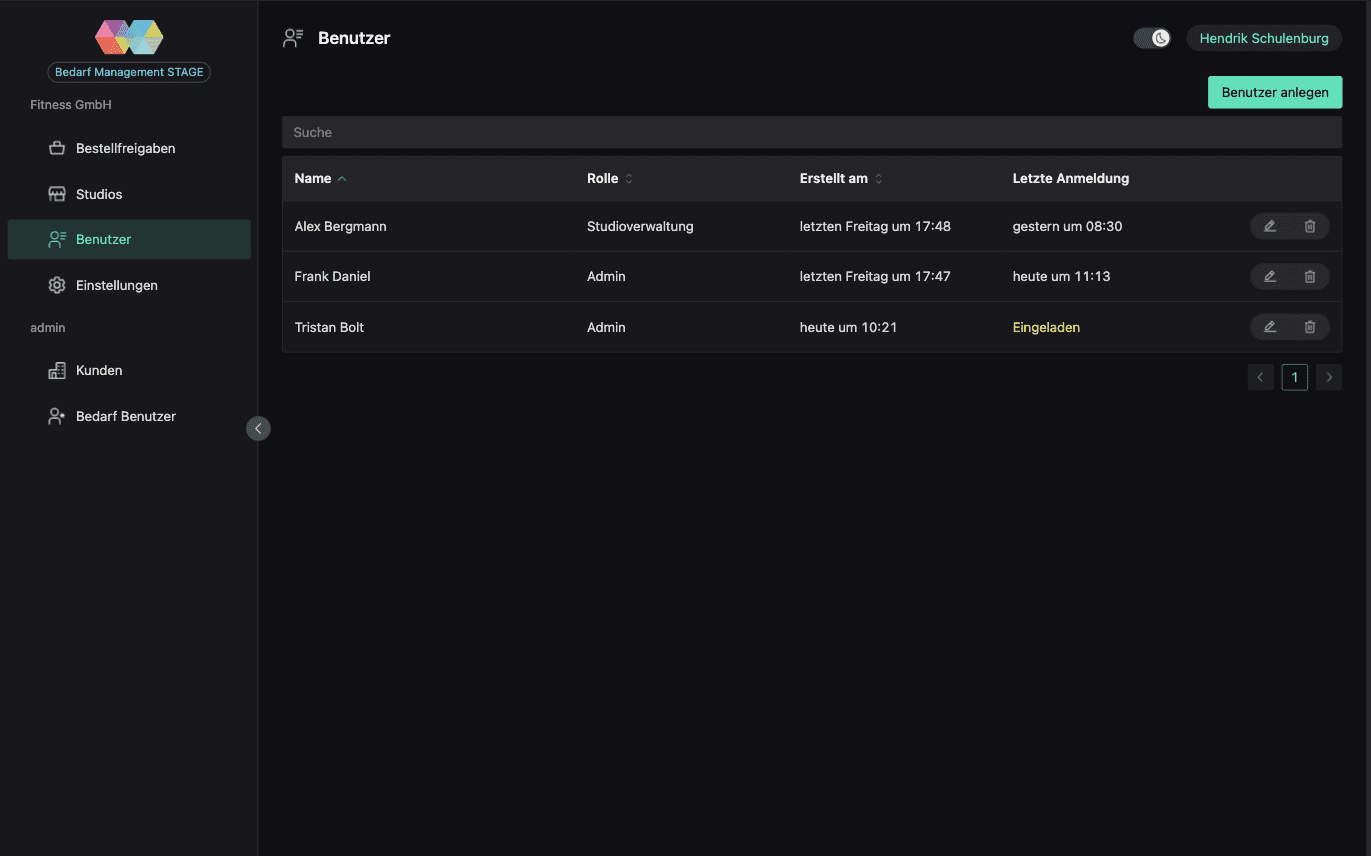This screenshot has width=1371, height=856.
Task: Click 'heute um 10:21' cell
Action: click(848, 327)
